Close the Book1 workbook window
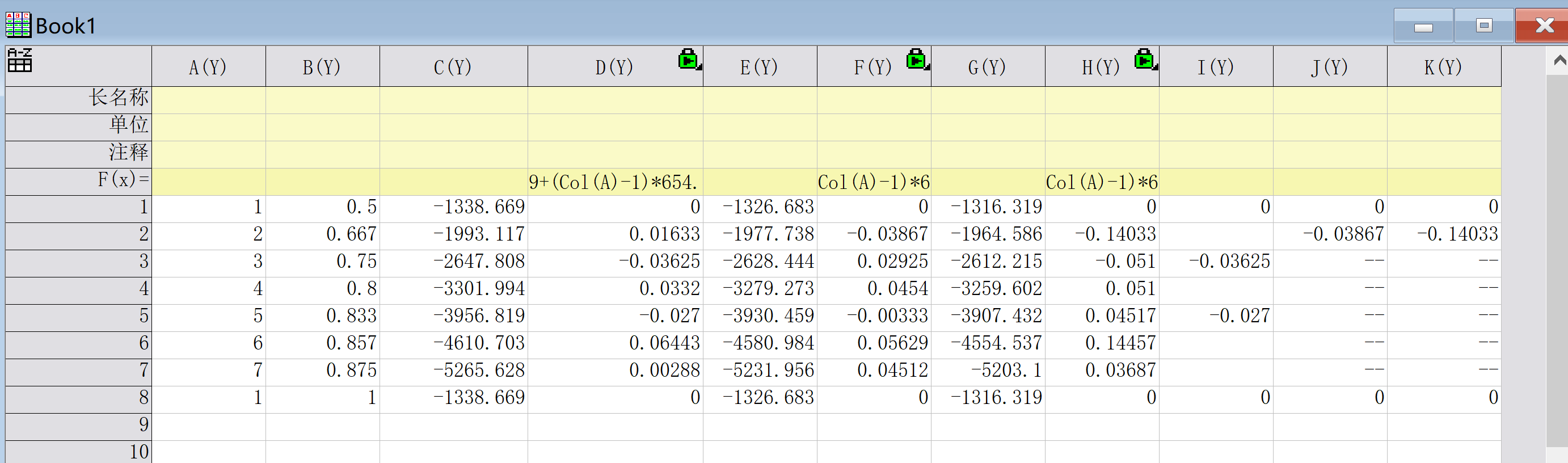Viewport: 1568px width, 463px height. 1543,26
